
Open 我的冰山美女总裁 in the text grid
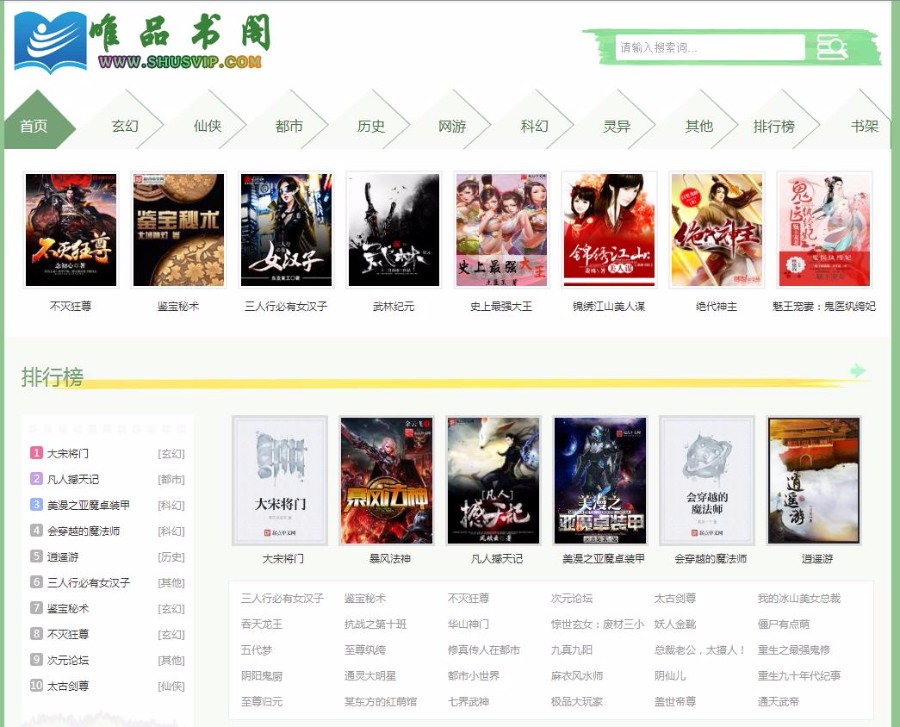pos(799,598)
